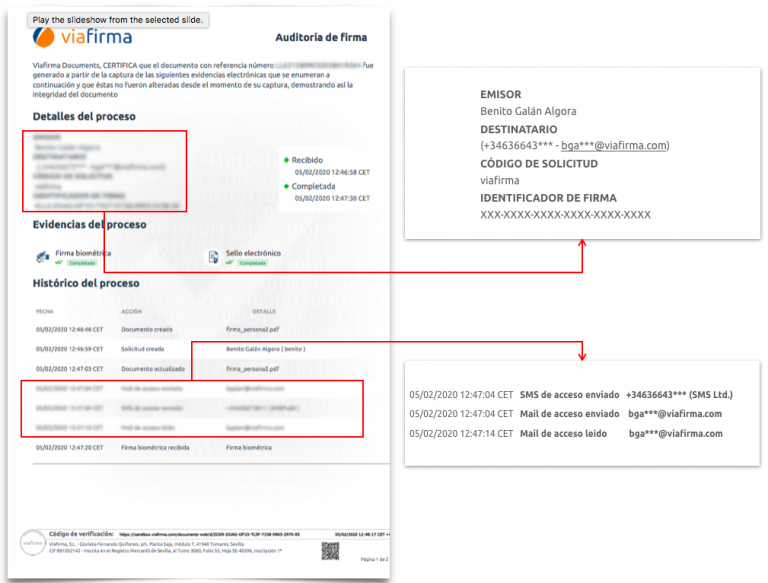Click the round viafirma seal in footer
Viewport: 768px width, 583px height.
coord(33,543)
